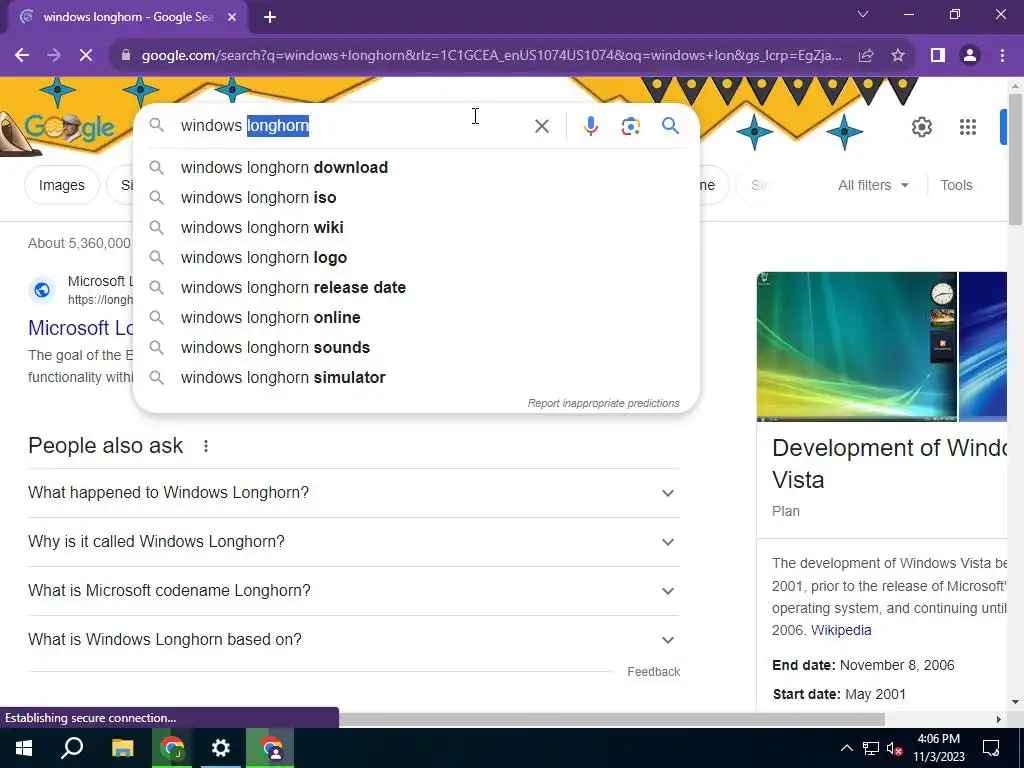1024x768 pixels.
Task: Open the Tools option
Action: 956,185
